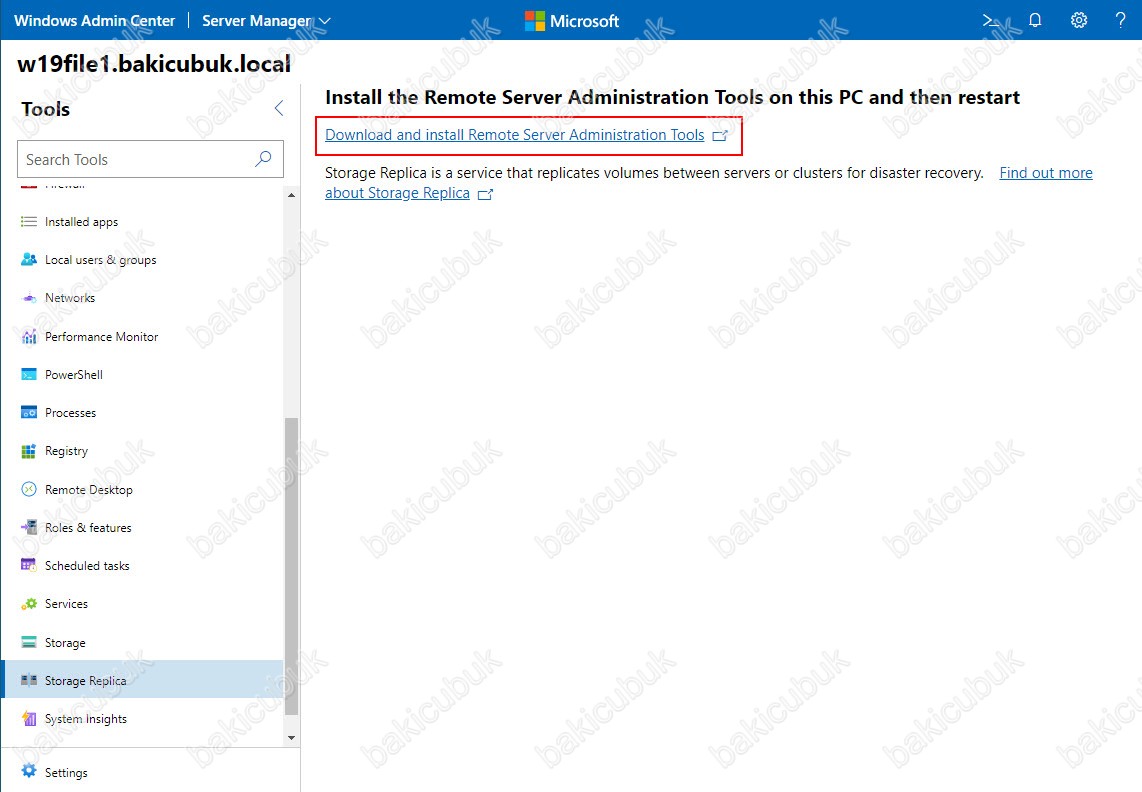The width and height of the screenshot is (1142, 792).
Task: Click the Microsoft logo
Action: (x=572, y=21)
